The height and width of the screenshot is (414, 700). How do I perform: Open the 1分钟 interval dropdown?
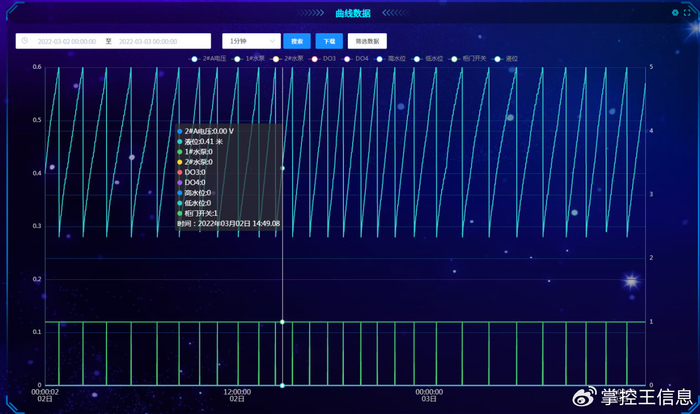tap(250, 42)
